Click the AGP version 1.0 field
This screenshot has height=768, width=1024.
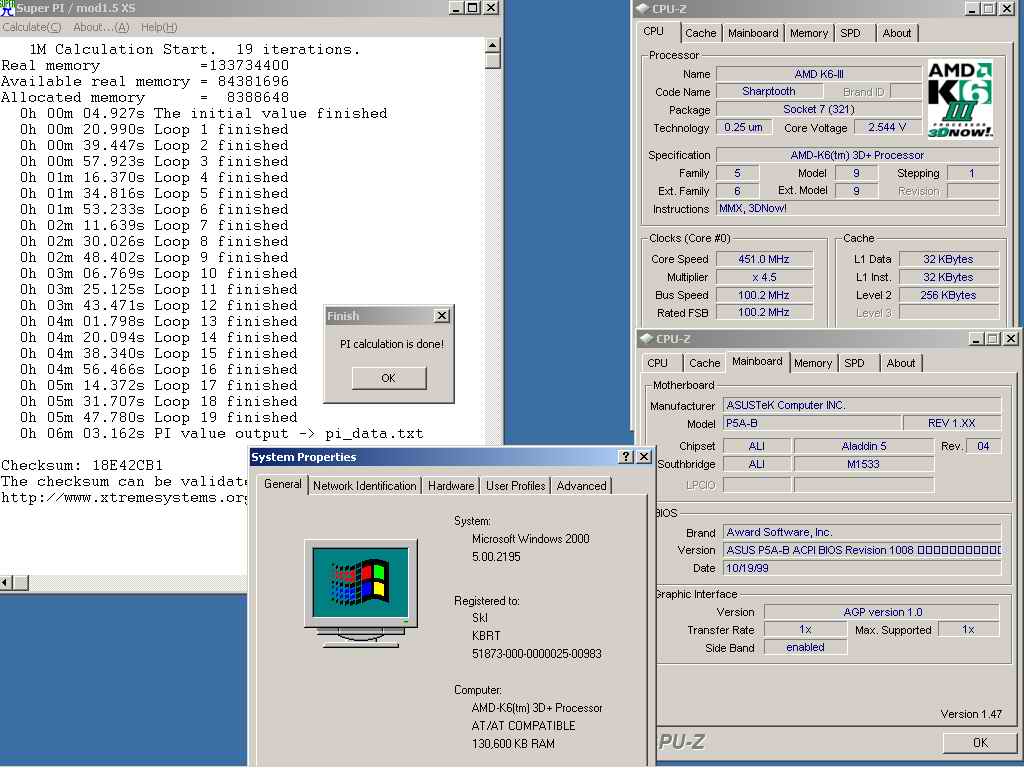pyautogui.click(x=882, y=612)
